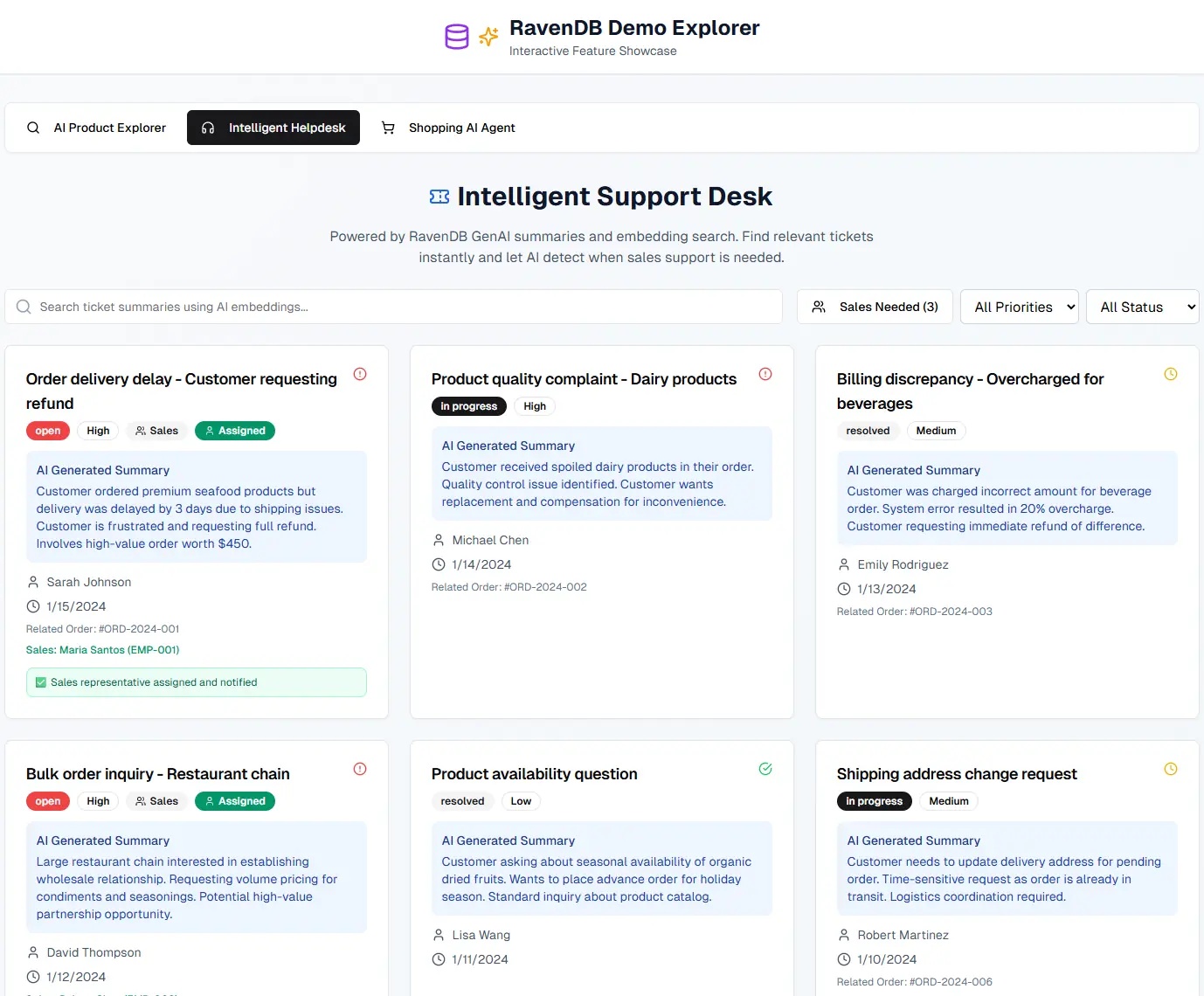Click the sparkle icon beside RavenDB title
Screen dimensions: 1204x996
point(488,37)
